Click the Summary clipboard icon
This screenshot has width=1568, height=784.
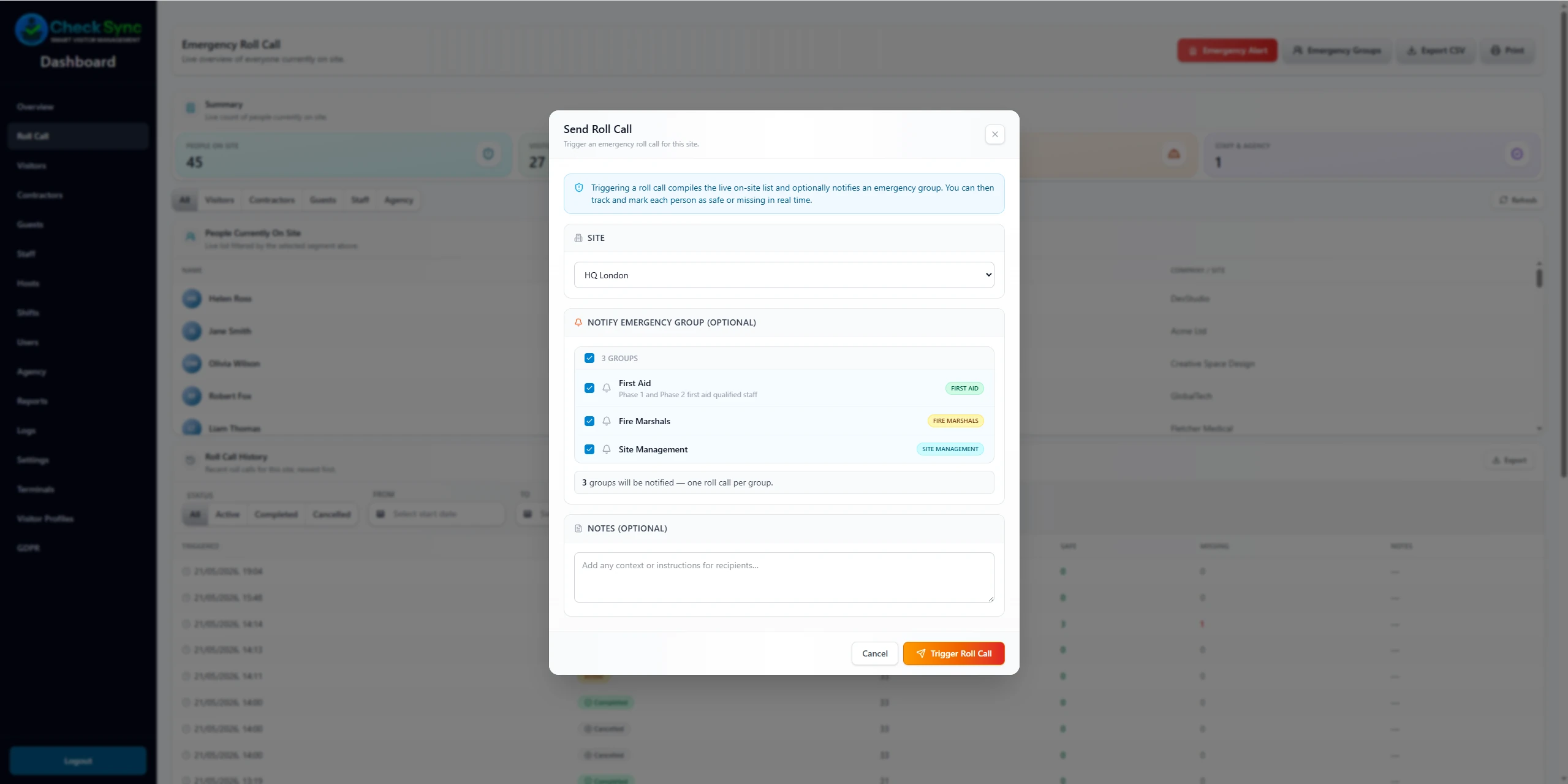191,108
